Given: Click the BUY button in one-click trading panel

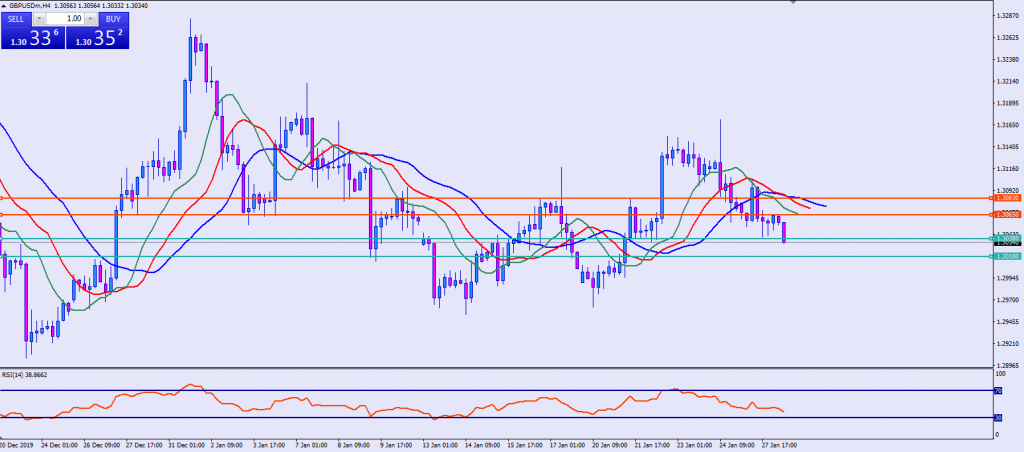Looking at the screenshot, I should 113,18.
